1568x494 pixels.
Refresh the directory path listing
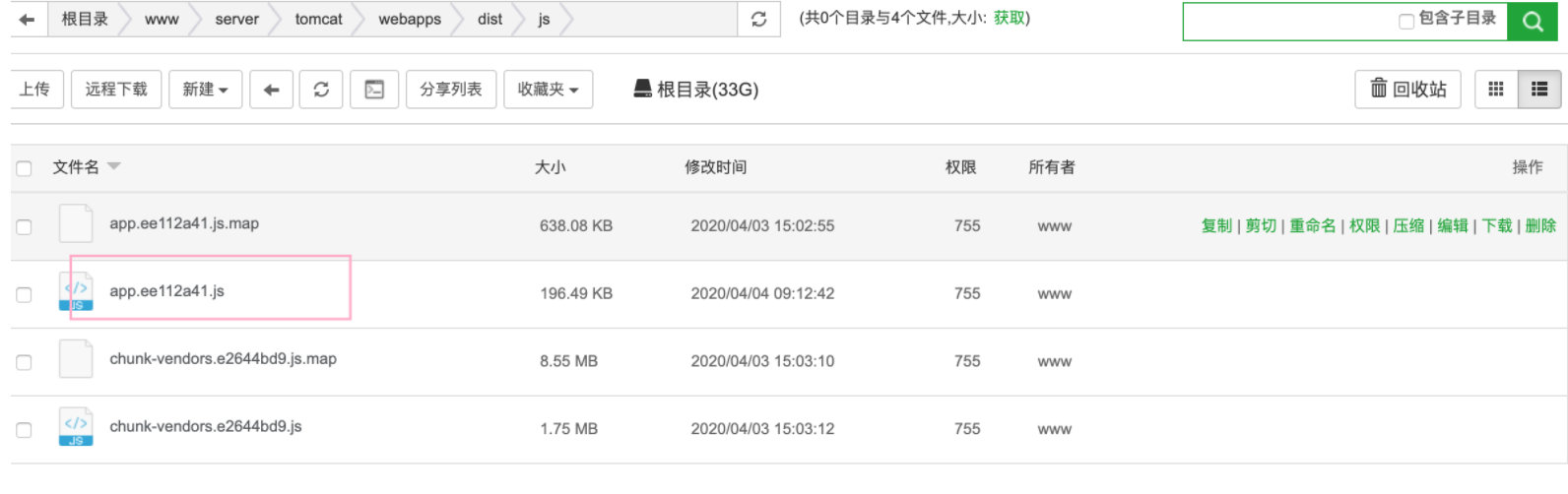(x=758, y=19)
